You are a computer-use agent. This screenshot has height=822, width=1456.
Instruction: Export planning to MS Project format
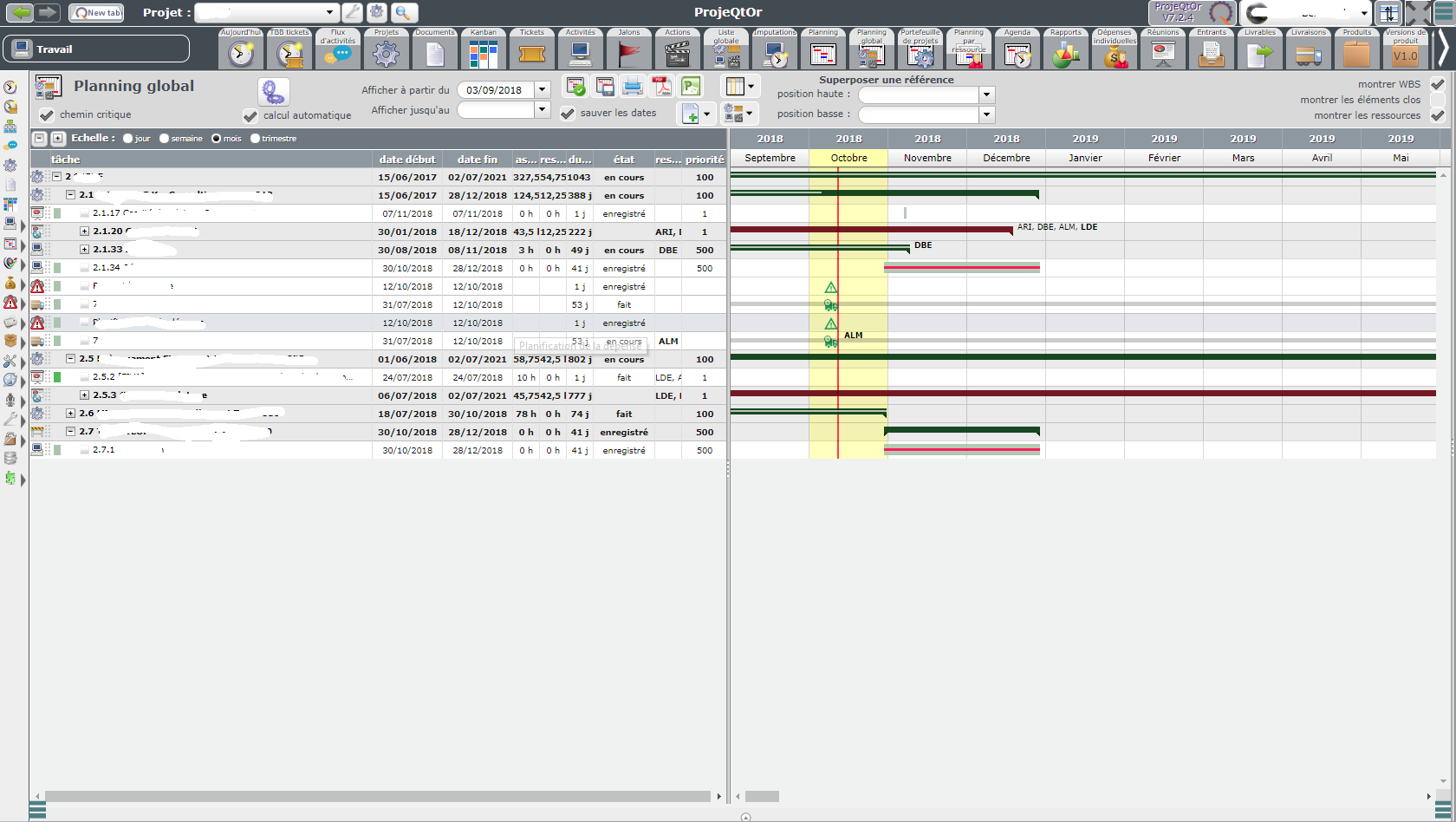(691, 87)
